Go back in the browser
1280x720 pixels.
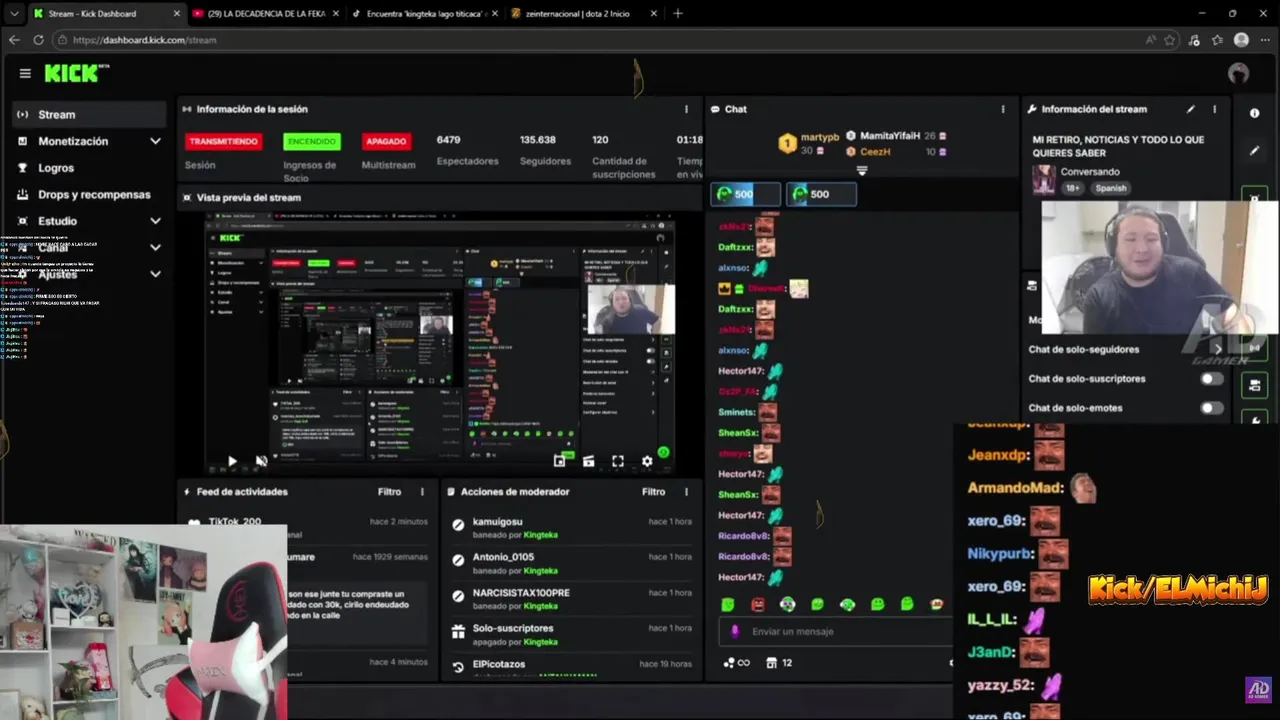click(13, 40)
